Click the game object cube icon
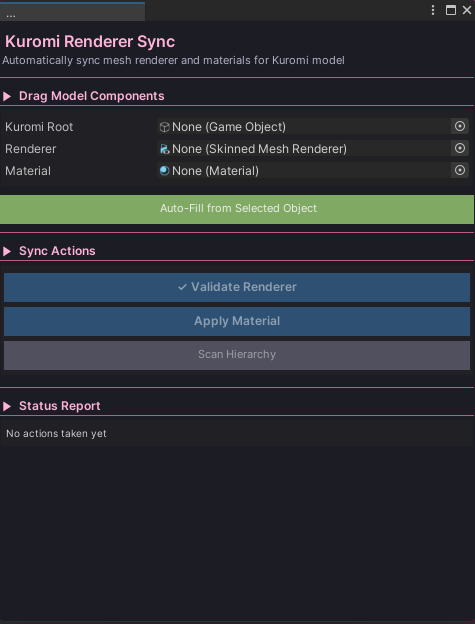 coord(164,127)
